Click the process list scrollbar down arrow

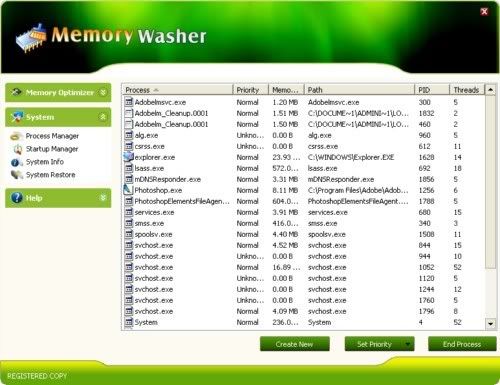click(490, 324)
